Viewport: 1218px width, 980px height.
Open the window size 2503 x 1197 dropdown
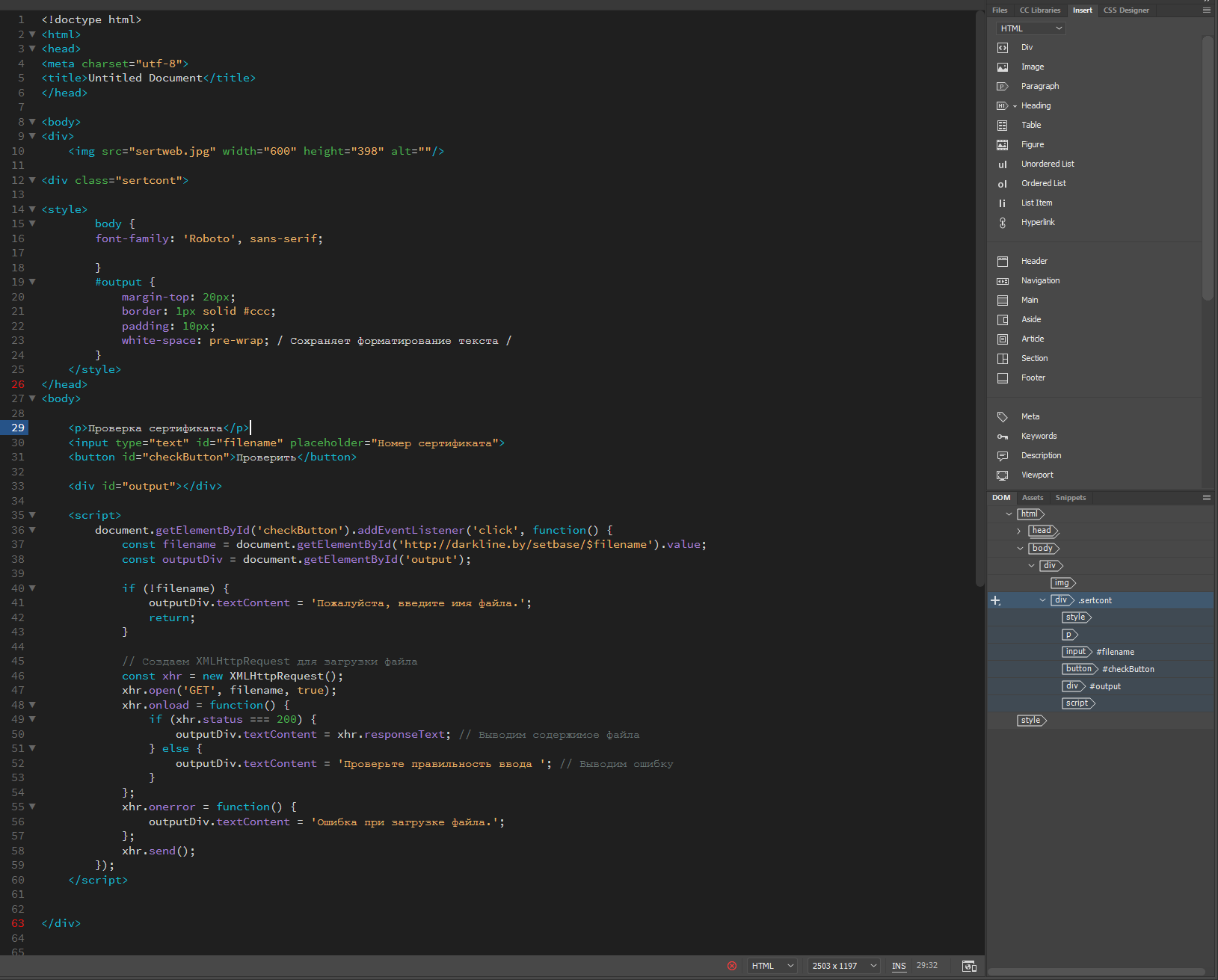[844, 966]
